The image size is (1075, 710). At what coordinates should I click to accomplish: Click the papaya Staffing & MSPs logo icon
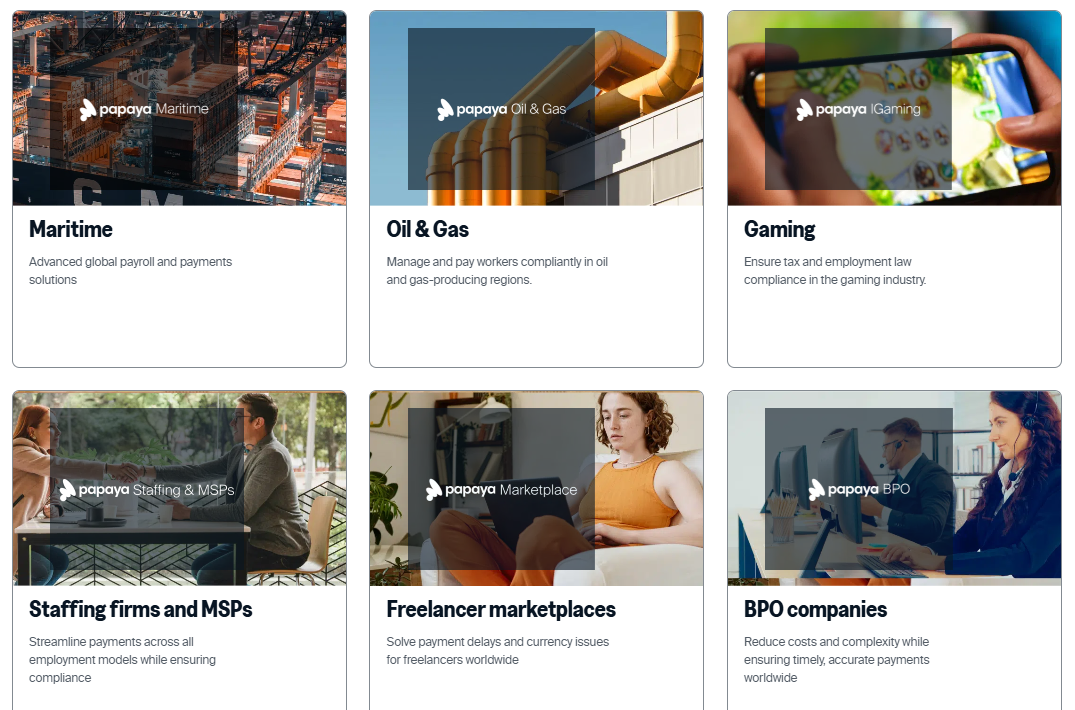(67, 490)
